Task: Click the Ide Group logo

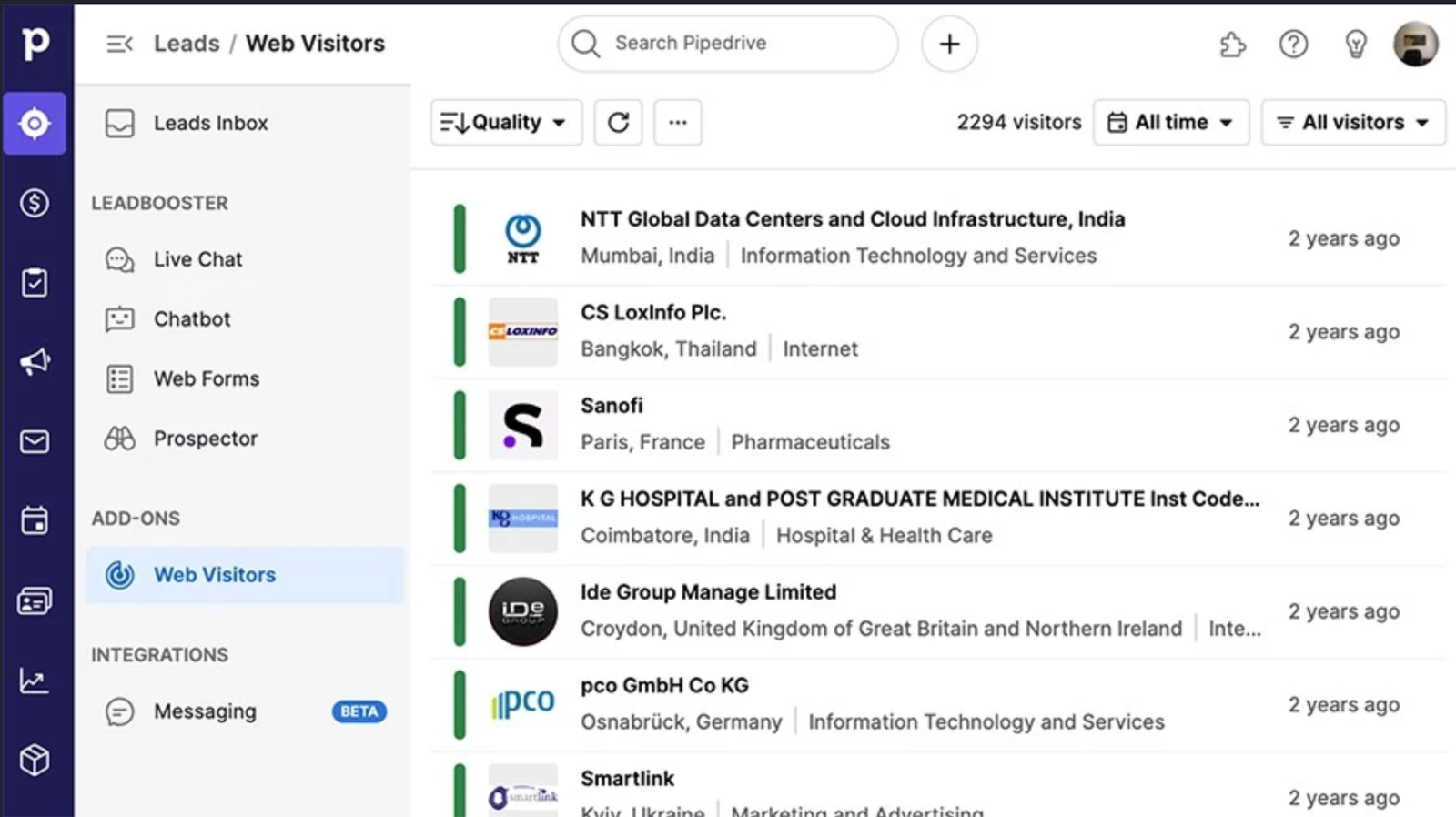Action: [523, 611]
